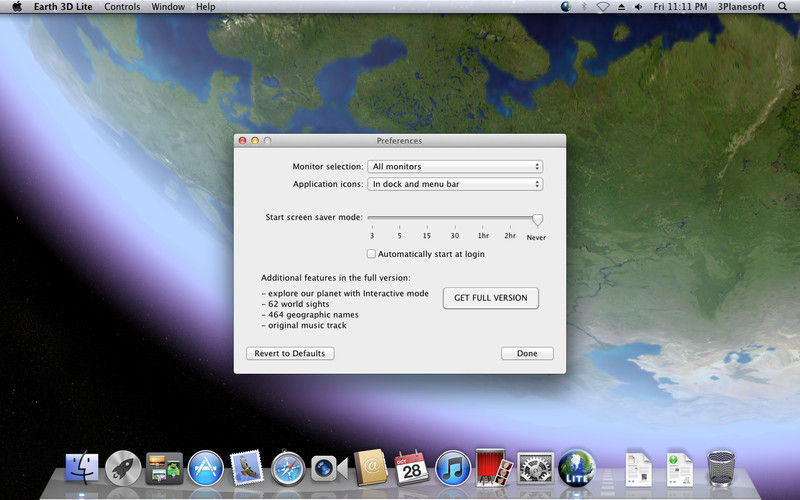Open Mission Control in the dock
800x500 pixels.
click(x=164, y=468)
